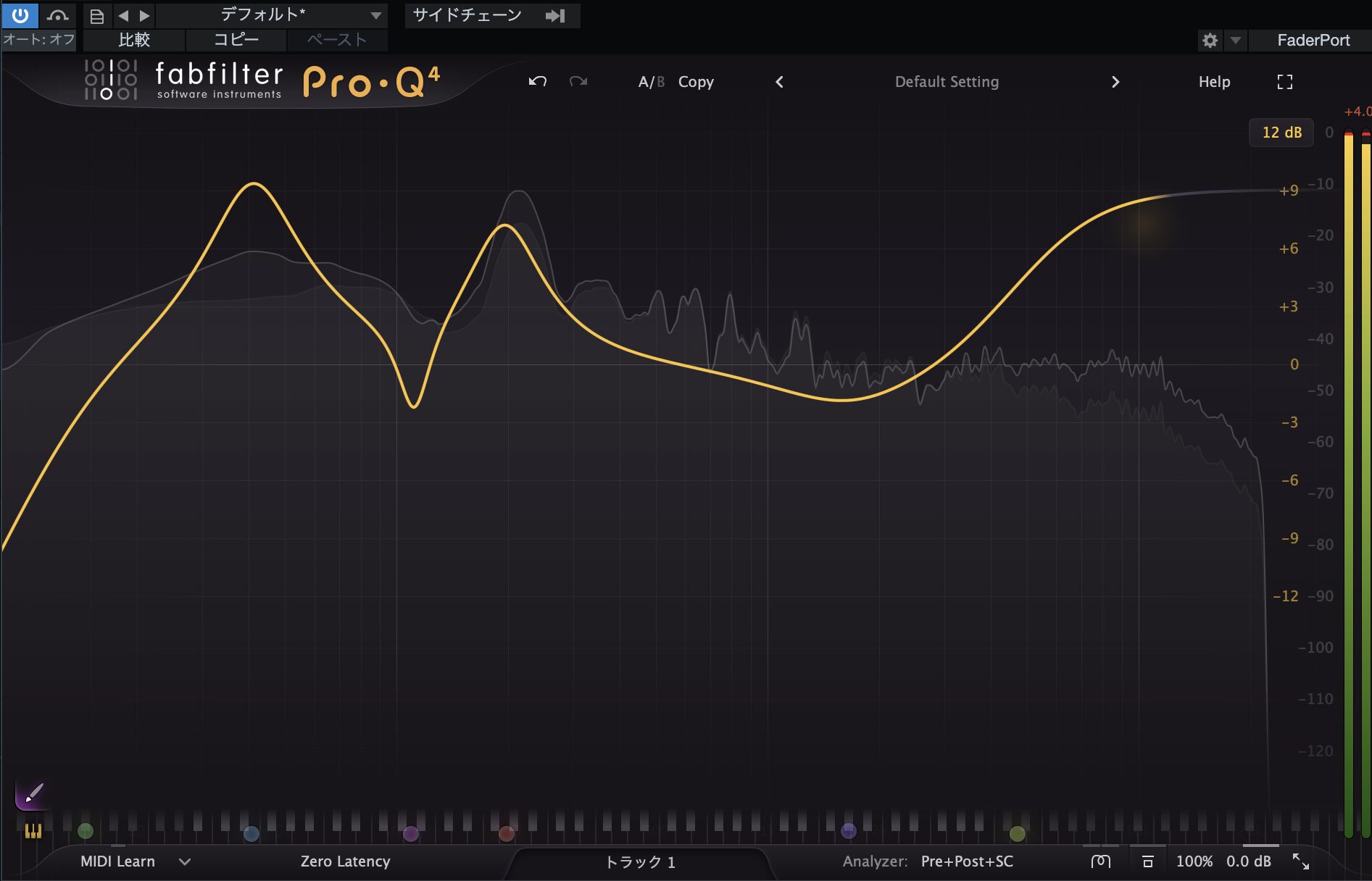Select the violet band dot
The height and width of the screenshot is (881, 1372).
coord(849,831)
